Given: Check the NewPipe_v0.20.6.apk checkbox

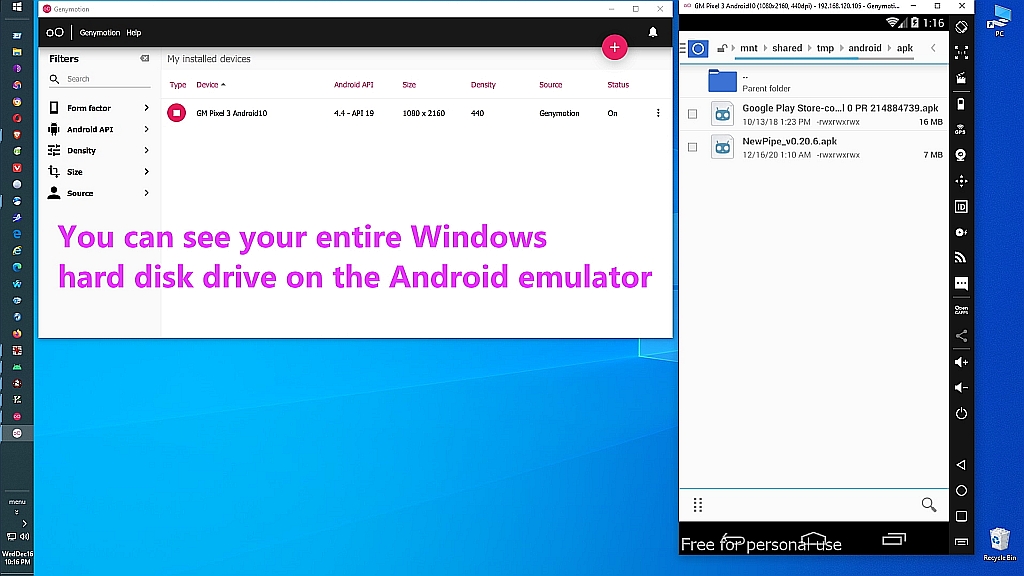Looking at the screenshot, I should point(692,147).
